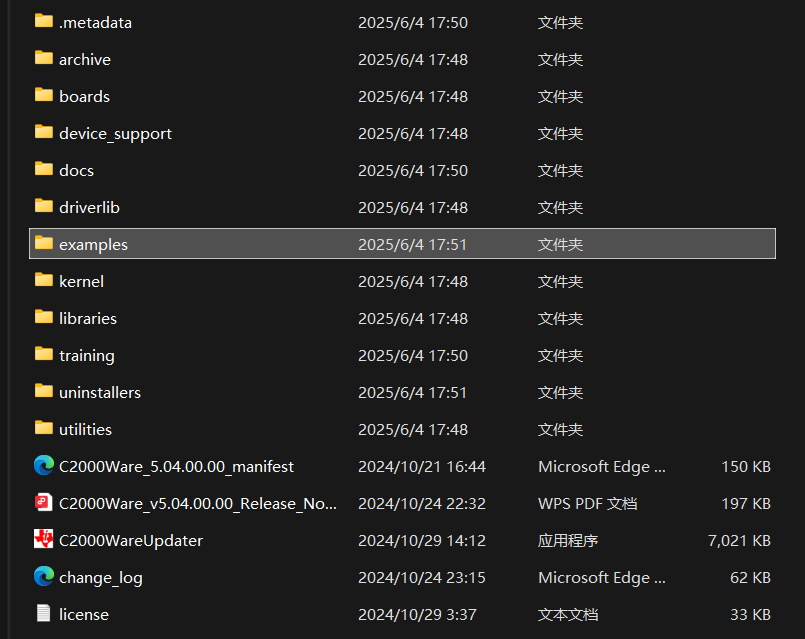The image size is (805, 639).
Task: Click the training folder icon
Action: click(44, 354)
